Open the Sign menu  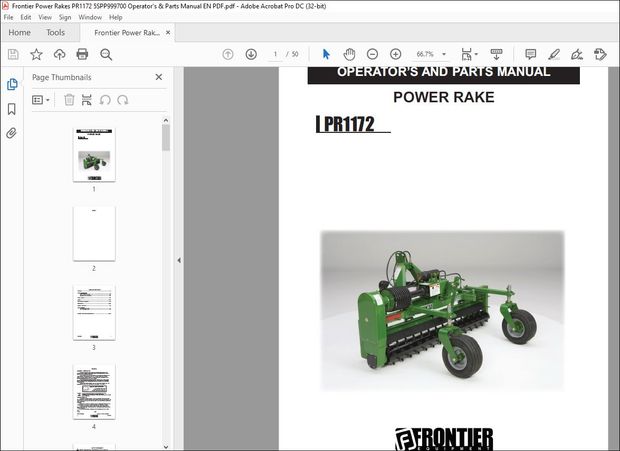65,17
